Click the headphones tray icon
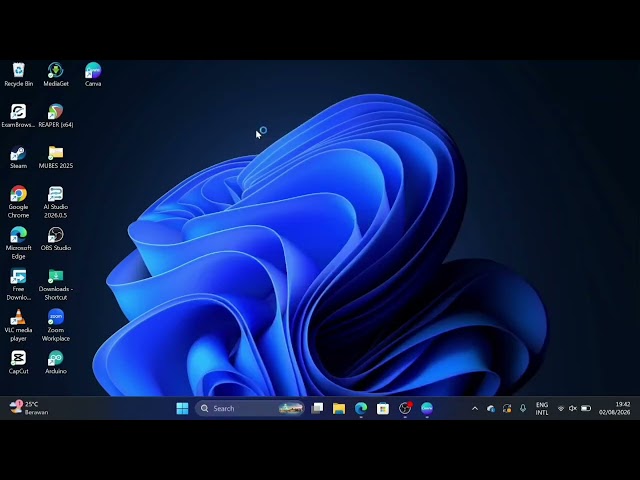Image resolution: width=640 pixels, height=480 pixels. pos(507,408)
